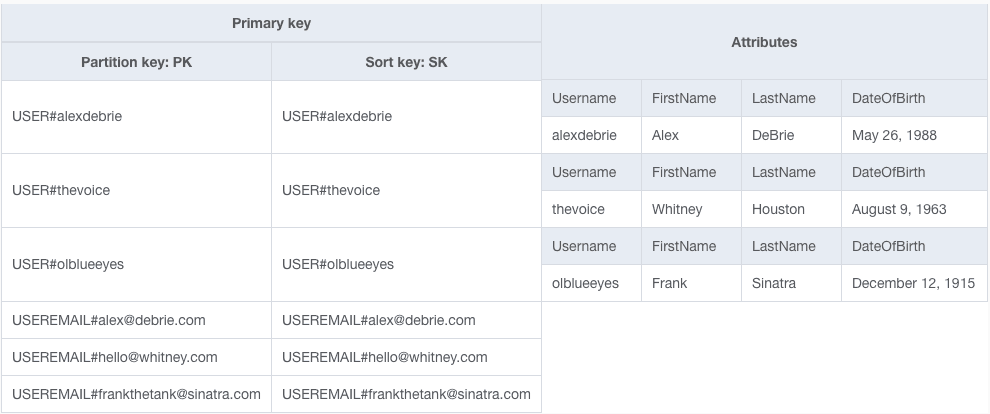This screenshot has height=414, width=990.
Task: Select the "Sort key: SK" column header
Action: [x=406, y=62]
